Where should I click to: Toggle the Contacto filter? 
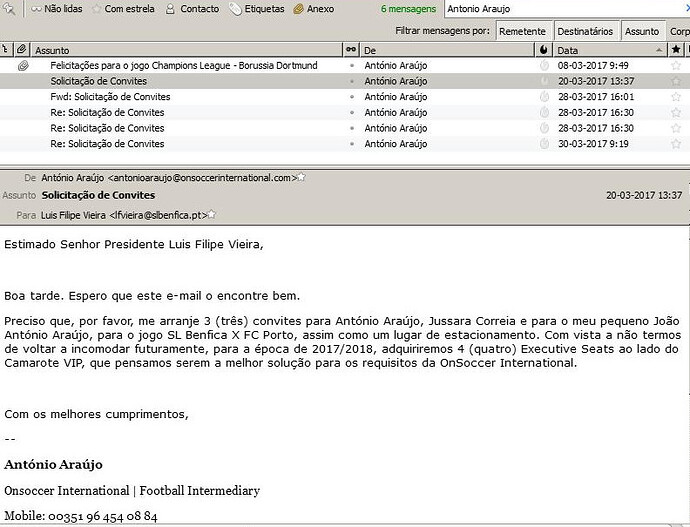tap(192, 9)
